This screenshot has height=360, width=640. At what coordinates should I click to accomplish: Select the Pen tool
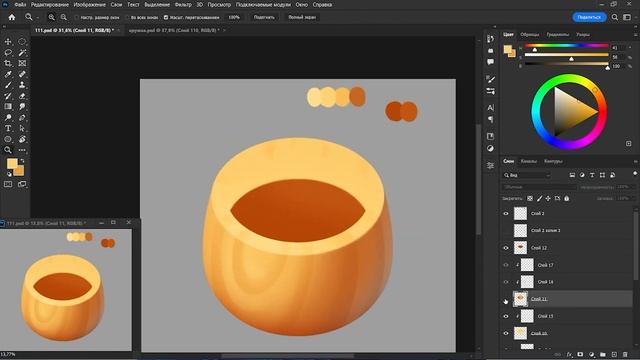[22, 118]
